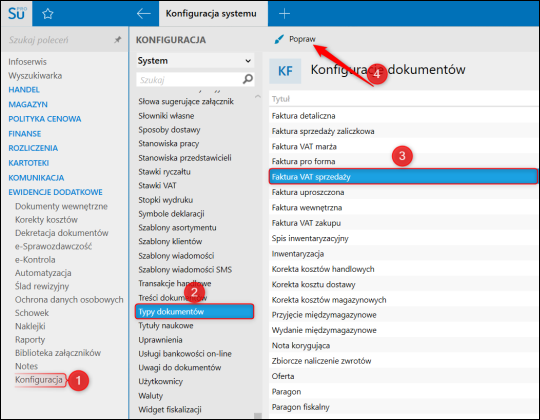Add new tab with plus icon
This screenshot has height=420, width=540.
click(284, 14)
